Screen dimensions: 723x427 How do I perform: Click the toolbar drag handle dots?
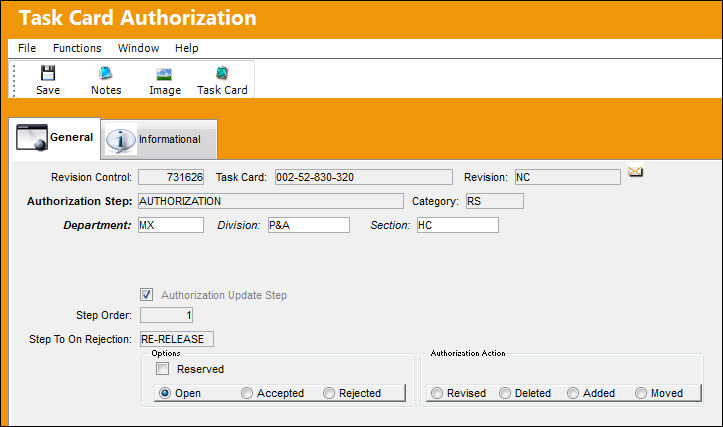tap(14, 80)
